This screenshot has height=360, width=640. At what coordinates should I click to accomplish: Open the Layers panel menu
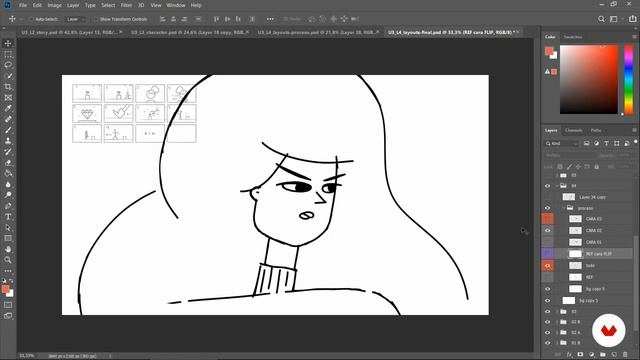click(x=634, y=130)
